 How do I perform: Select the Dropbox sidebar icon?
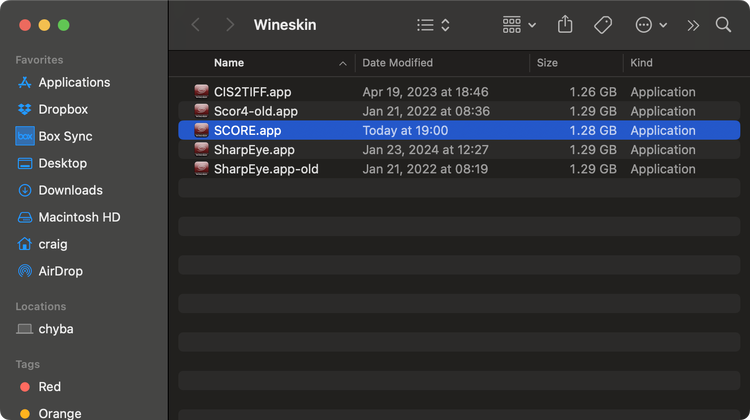pos(25,109)
